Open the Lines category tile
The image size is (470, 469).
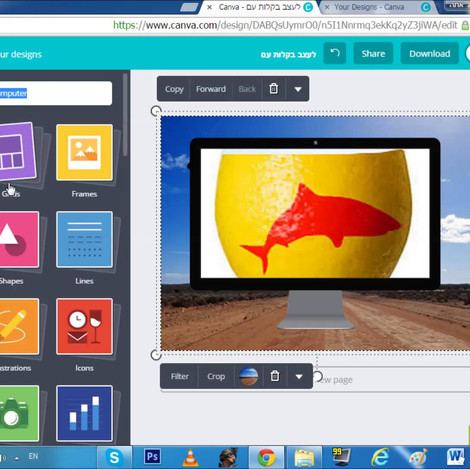(84, 239)
